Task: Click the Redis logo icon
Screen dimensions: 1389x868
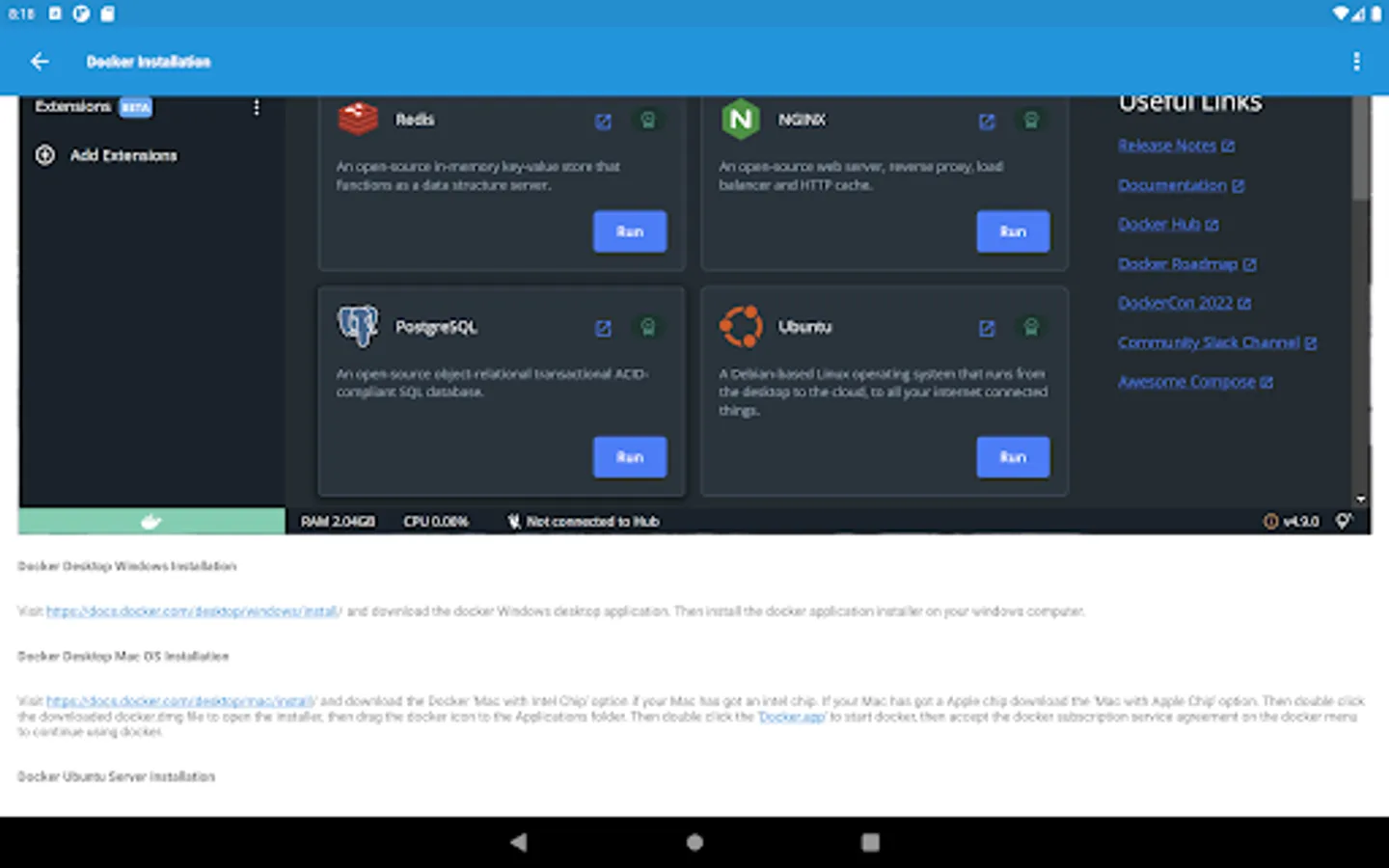Action: click(x=357, y=119)
